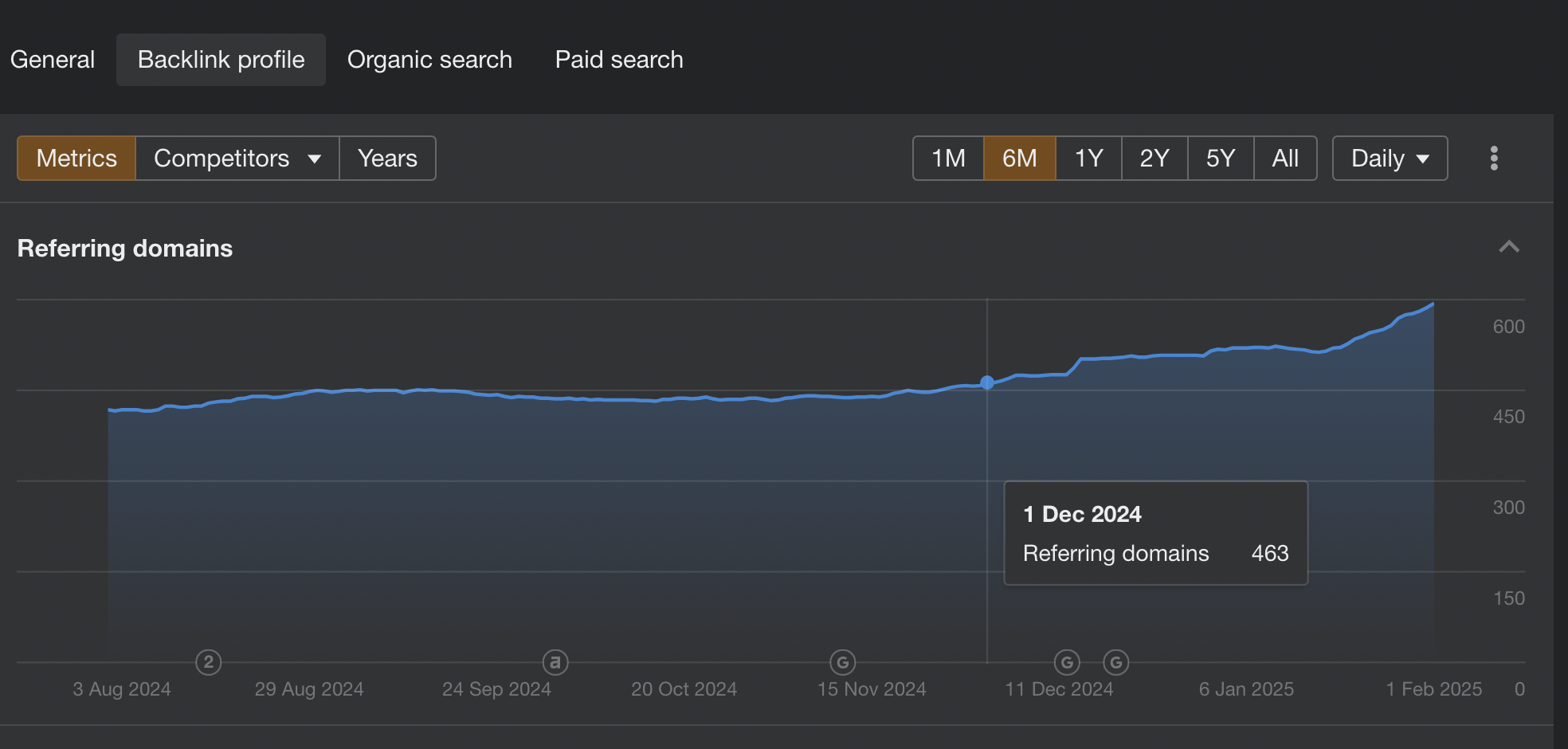Select the Metrics view button

point(76,158)
